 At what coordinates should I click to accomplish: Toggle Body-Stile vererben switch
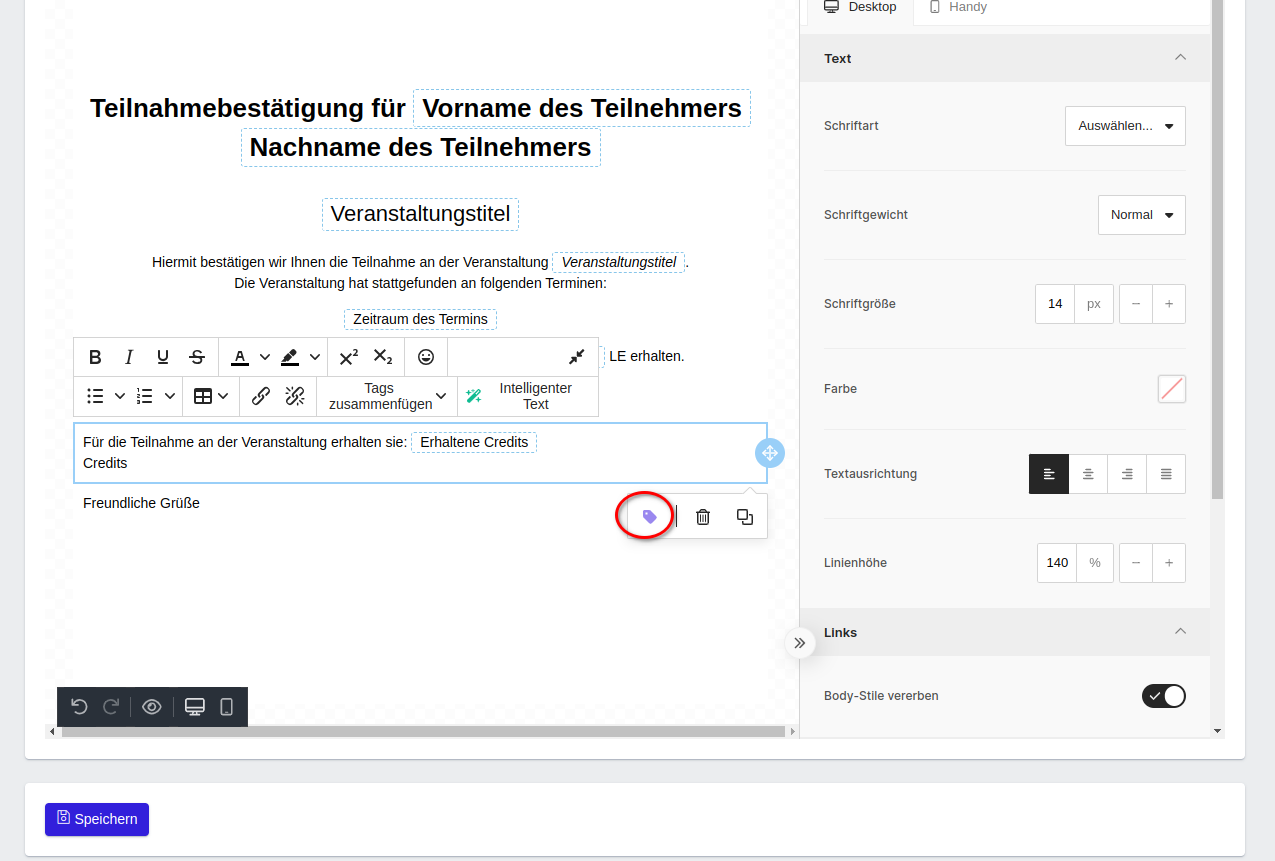point(1163,696)
